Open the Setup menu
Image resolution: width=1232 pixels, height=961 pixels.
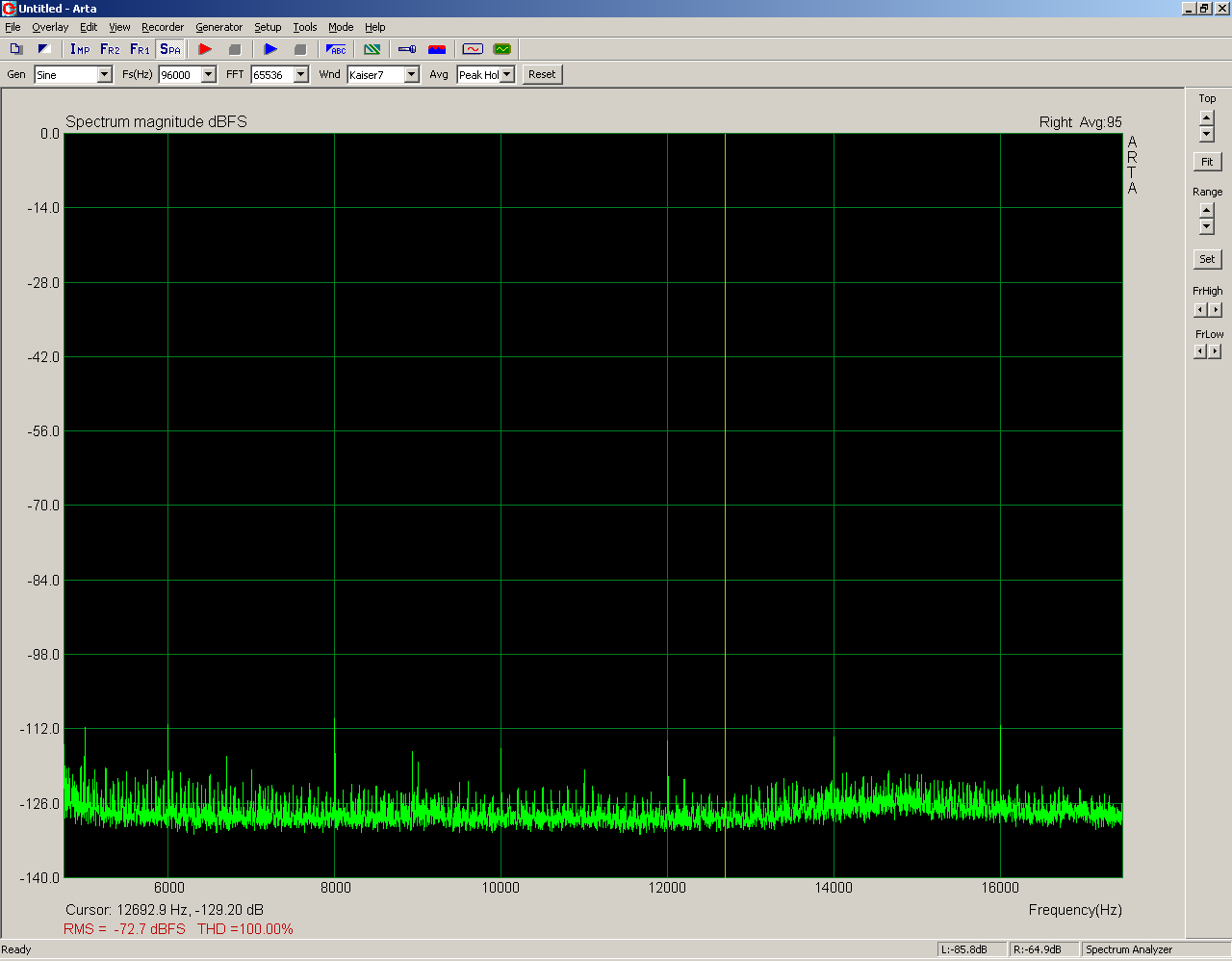tap(268, 27)
